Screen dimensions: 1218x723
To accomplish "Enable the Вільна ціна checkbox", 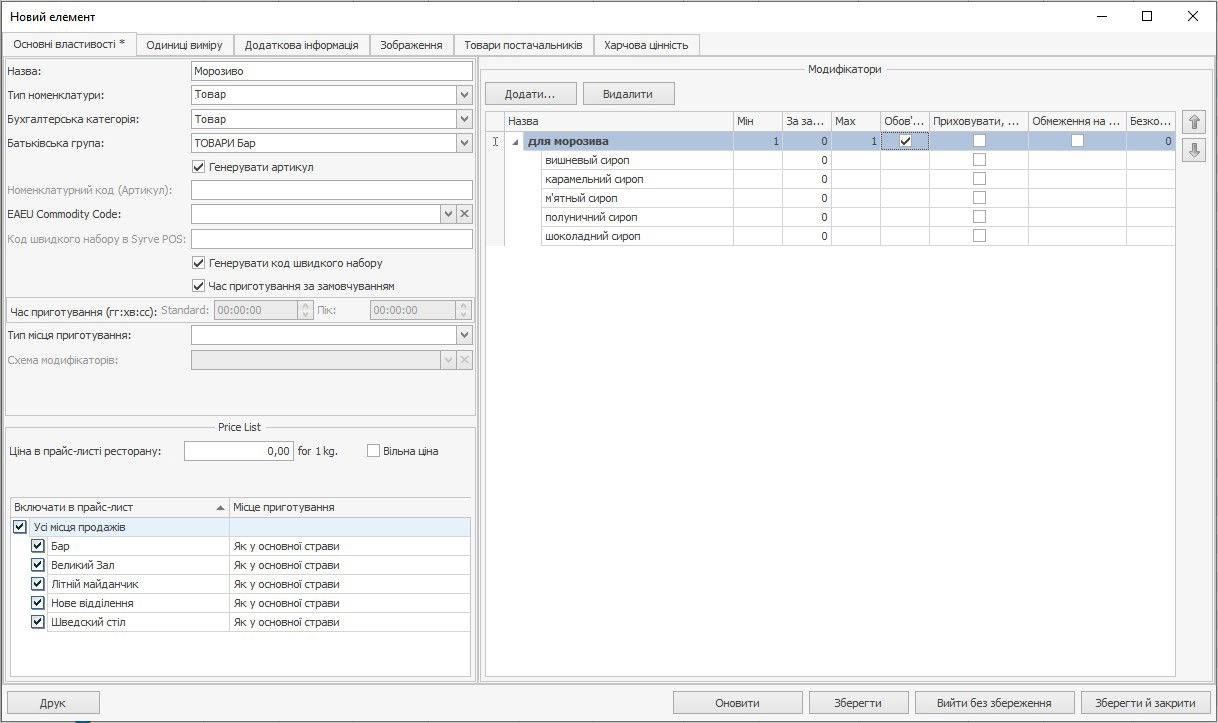I will point(374,451).
